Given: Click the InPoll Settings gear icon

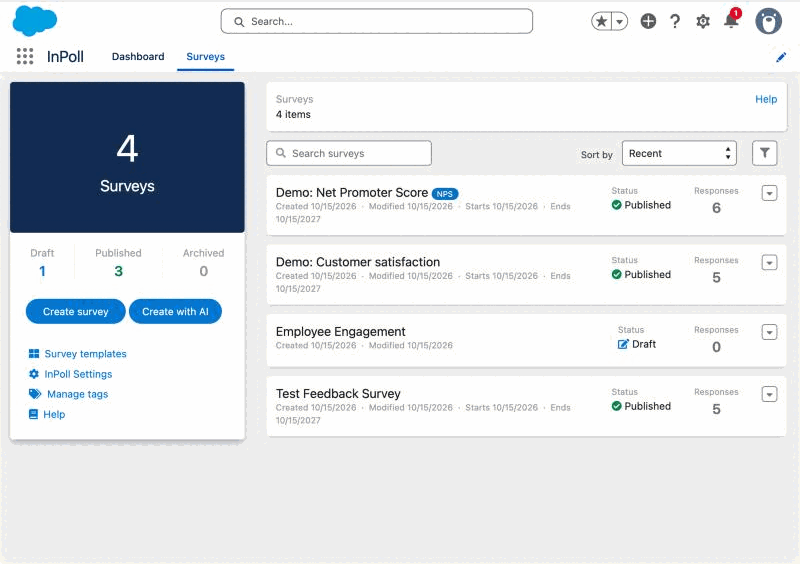Looking at the screenshot, I should (x=34, y=374).
